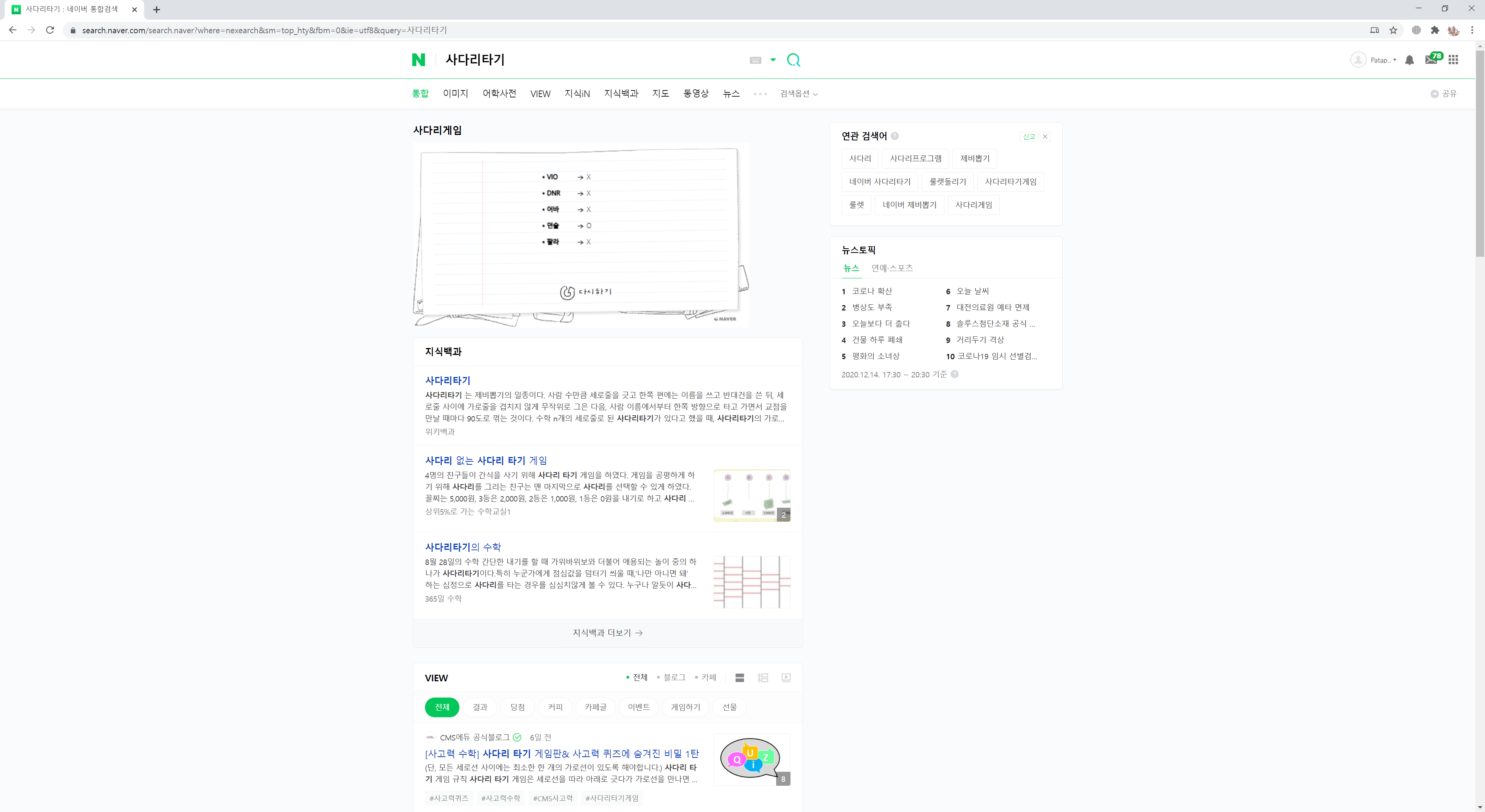Select the 결과 chip
1485x812 pixels.
click(480, 707)
